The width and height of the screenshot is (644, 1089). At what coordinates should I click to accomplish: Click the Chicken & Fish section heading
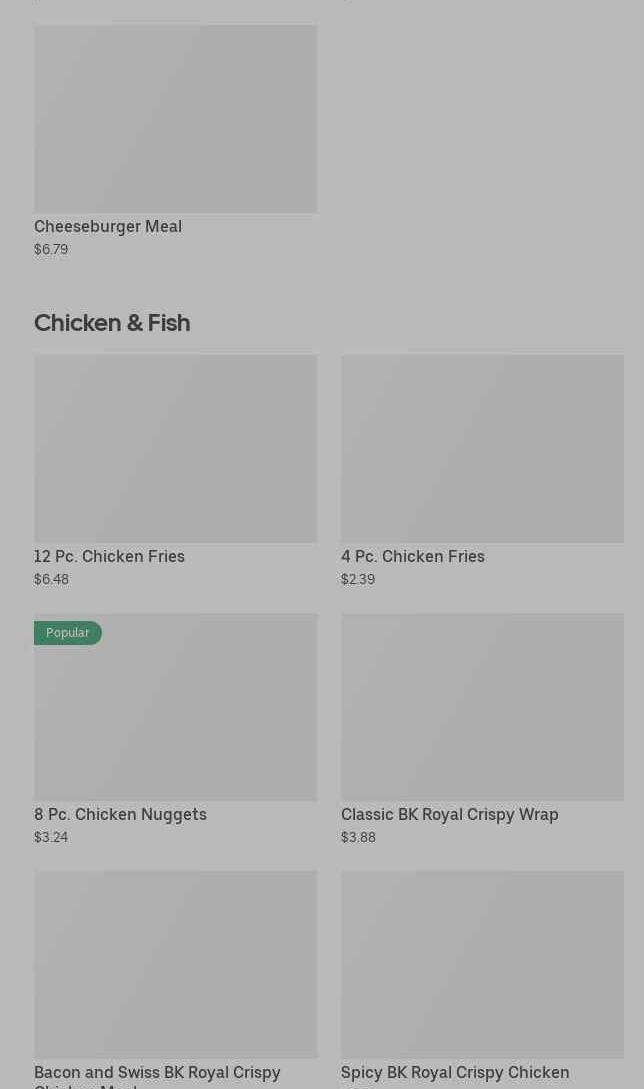click(112, 323)
